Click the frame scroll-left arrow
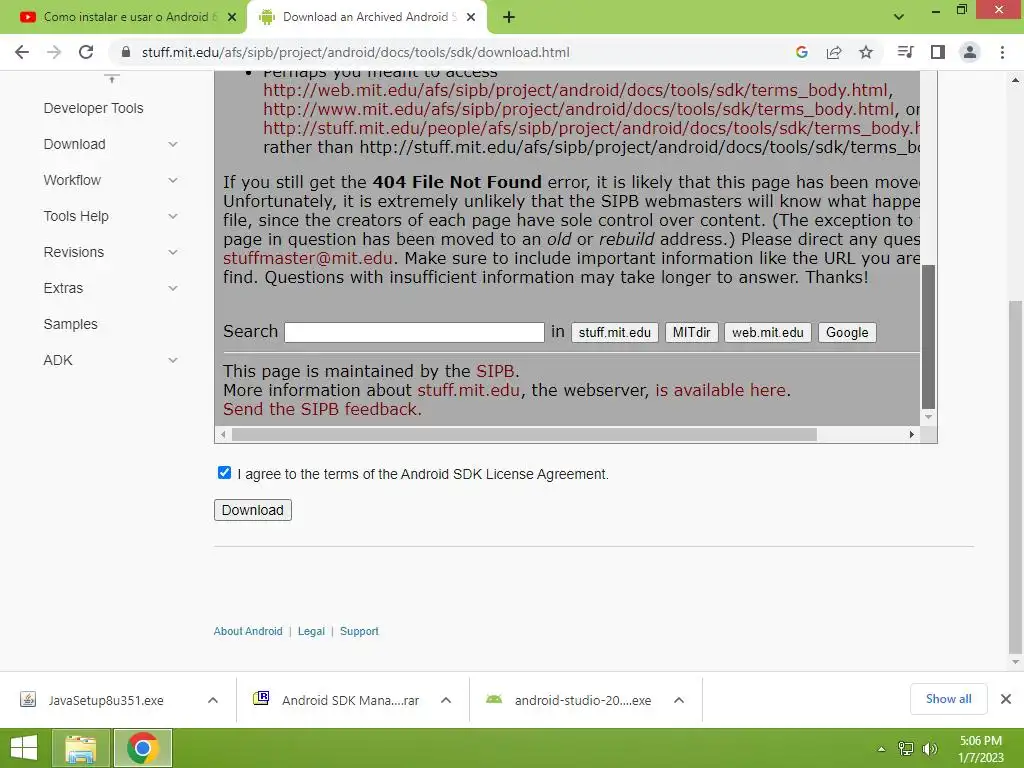The width and height of the screenshot is (1024, 768). [223, 434]
